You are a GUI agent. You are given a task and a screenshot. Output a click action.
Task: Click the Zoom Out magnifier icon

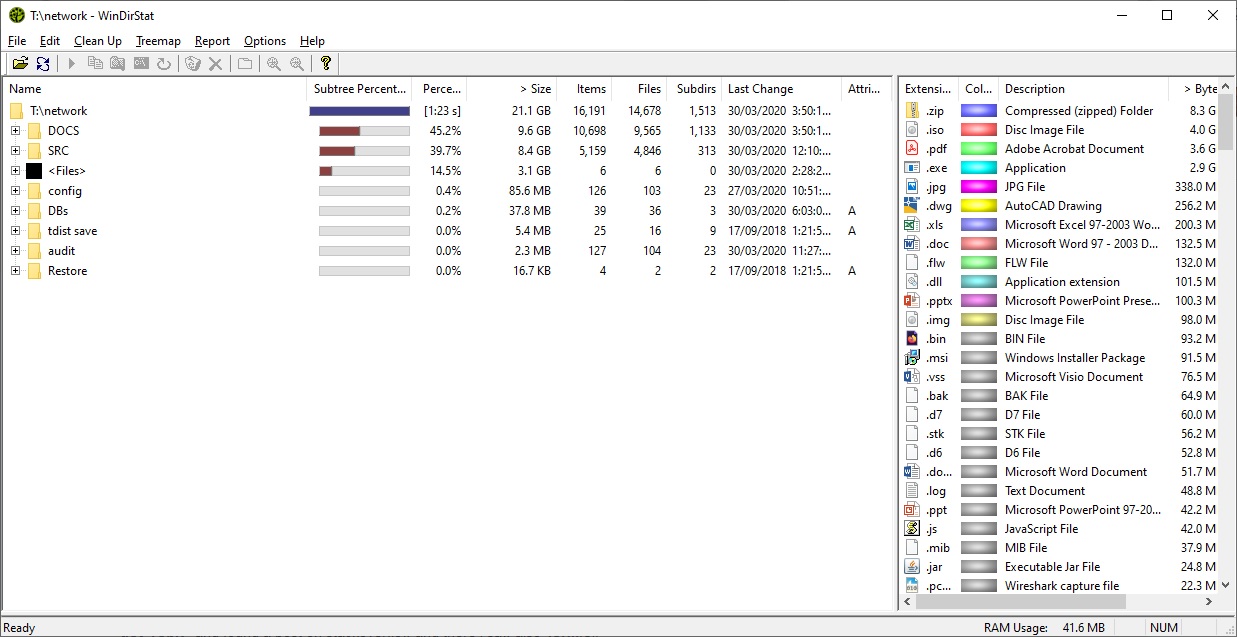(x=297, y=64)
